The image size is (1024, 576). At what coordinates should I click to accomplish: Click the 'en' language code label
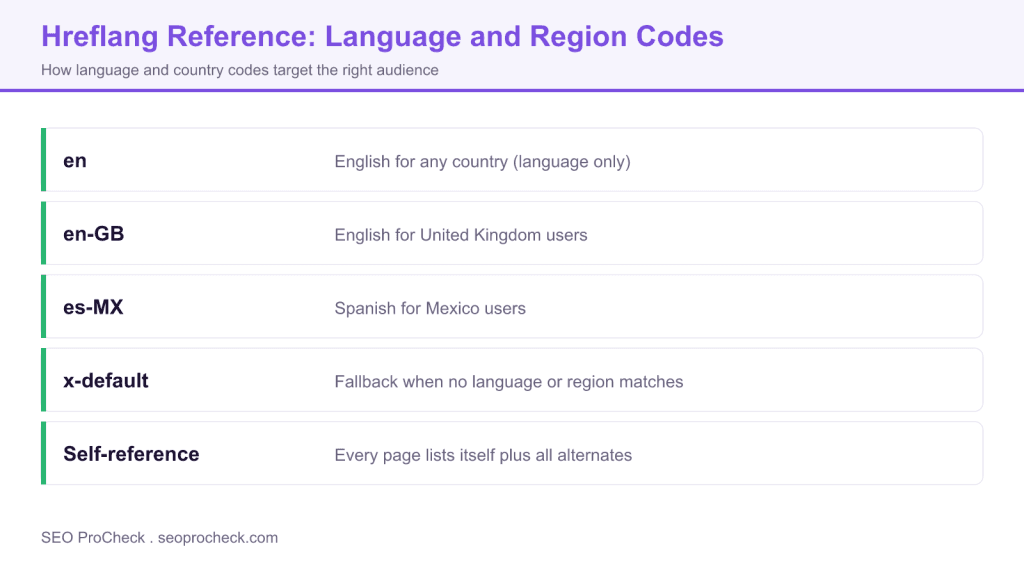(x=74, y=161)
